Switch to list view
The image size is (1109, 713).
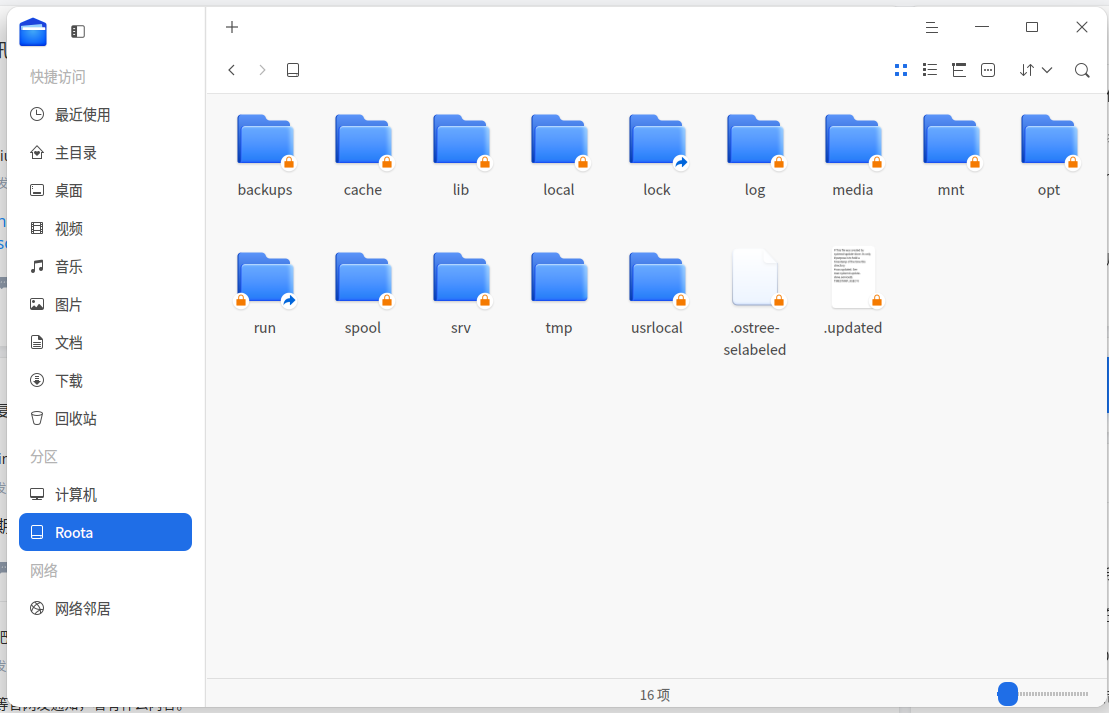(930, 70)
